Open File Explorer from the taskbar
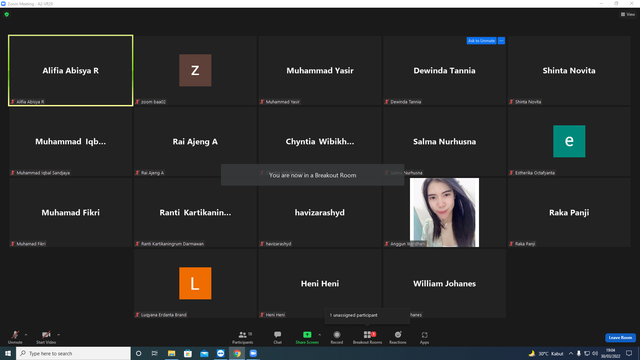This screenshot has width=640, height=360. 171,353
